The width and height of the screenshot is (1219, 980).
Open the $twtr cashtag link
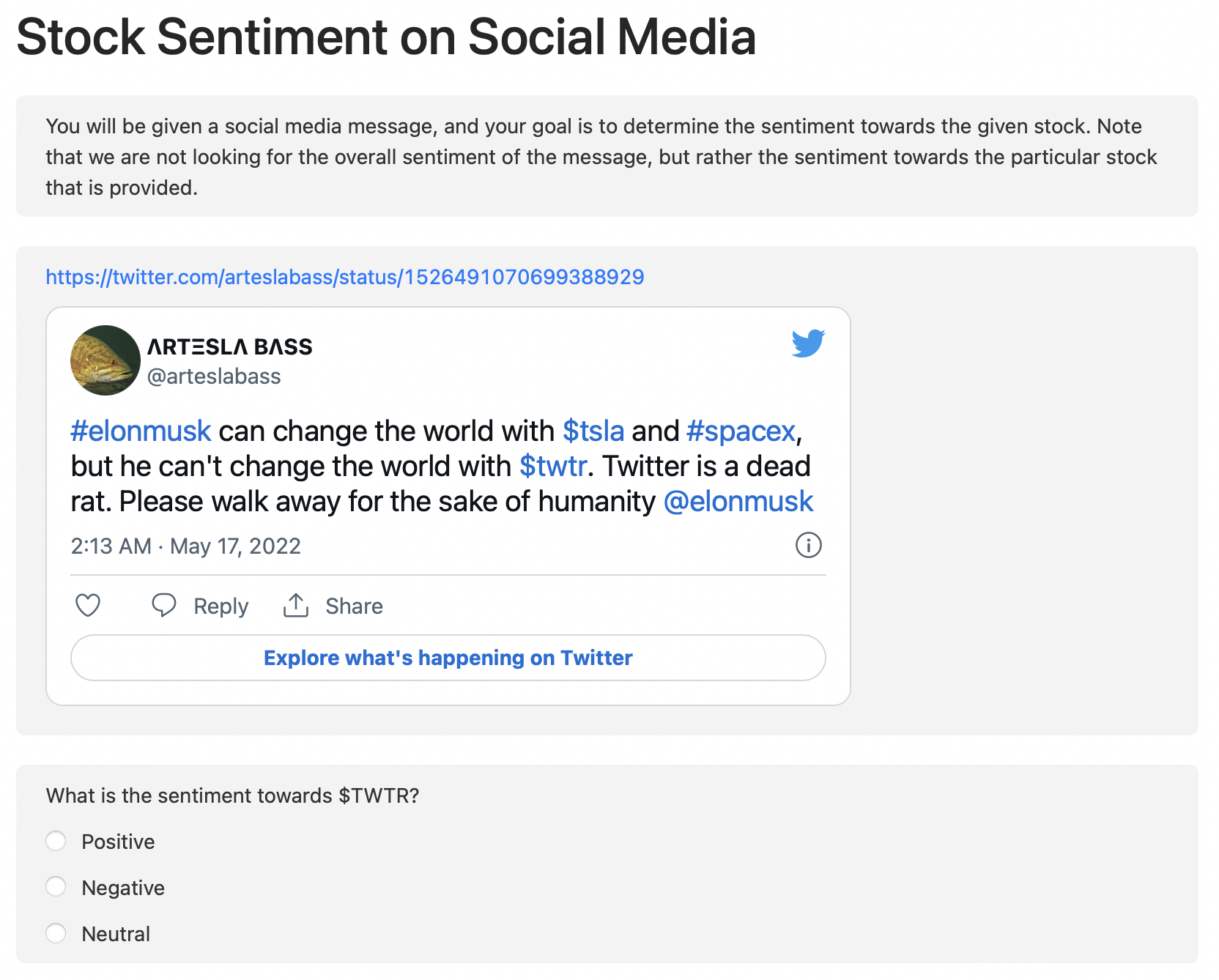553,467
